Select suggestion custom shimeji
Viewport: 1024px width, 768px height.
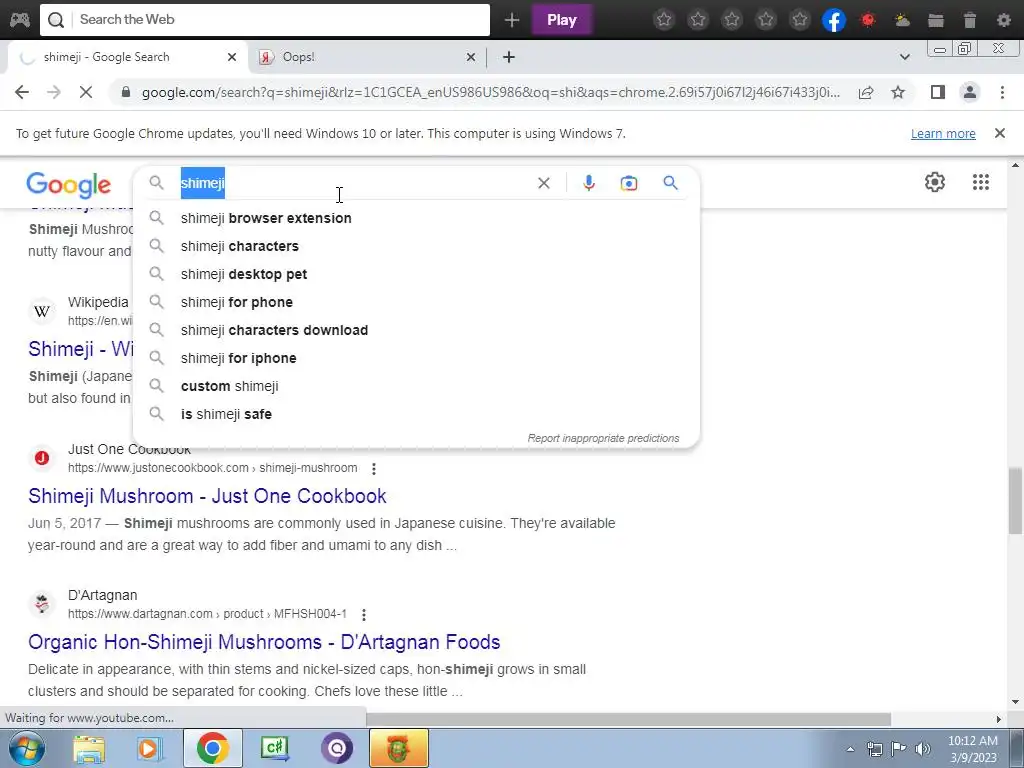(416, 387)
